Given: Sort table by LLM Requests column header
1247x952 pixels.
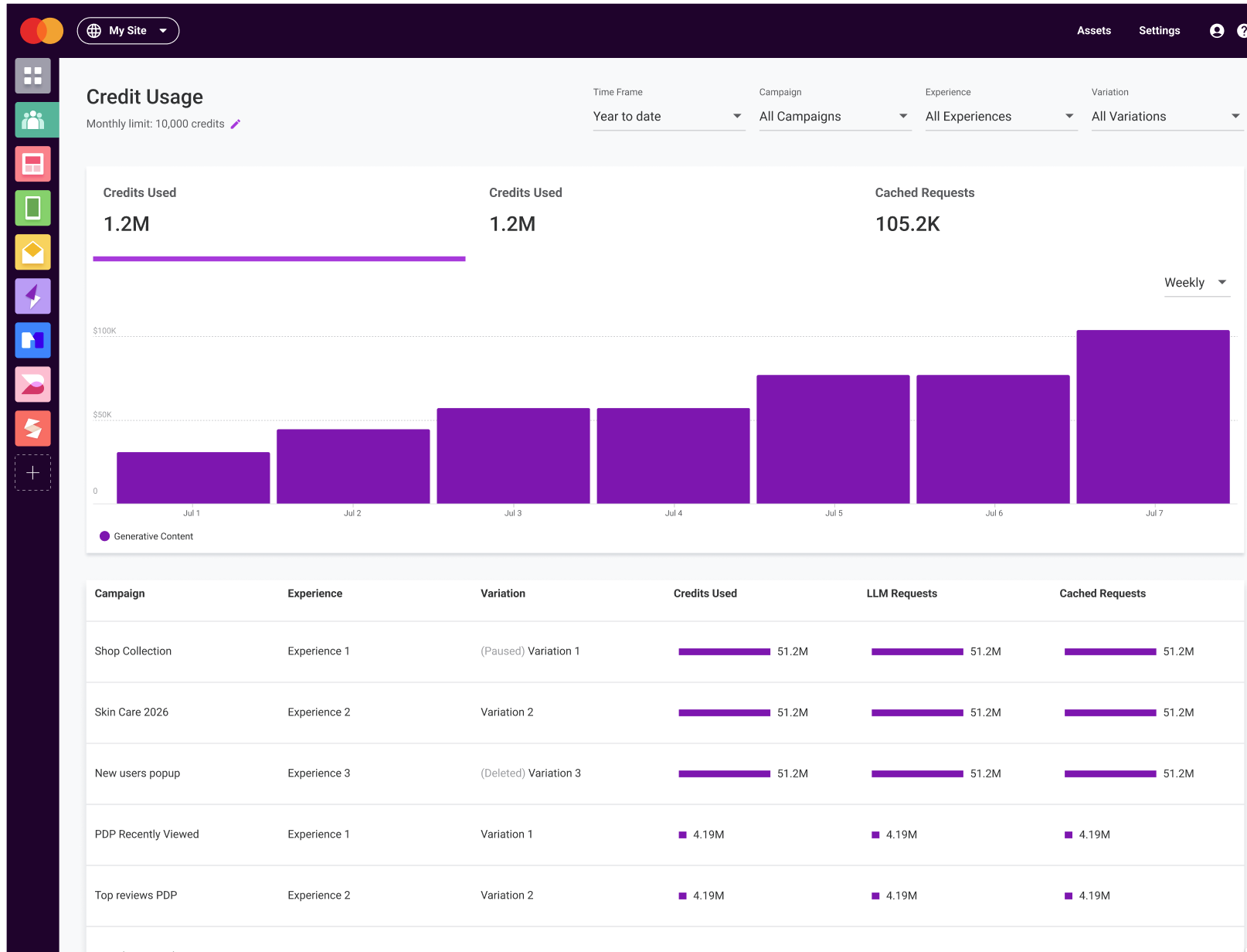Looking at the screenshot, I should (902, 593).
